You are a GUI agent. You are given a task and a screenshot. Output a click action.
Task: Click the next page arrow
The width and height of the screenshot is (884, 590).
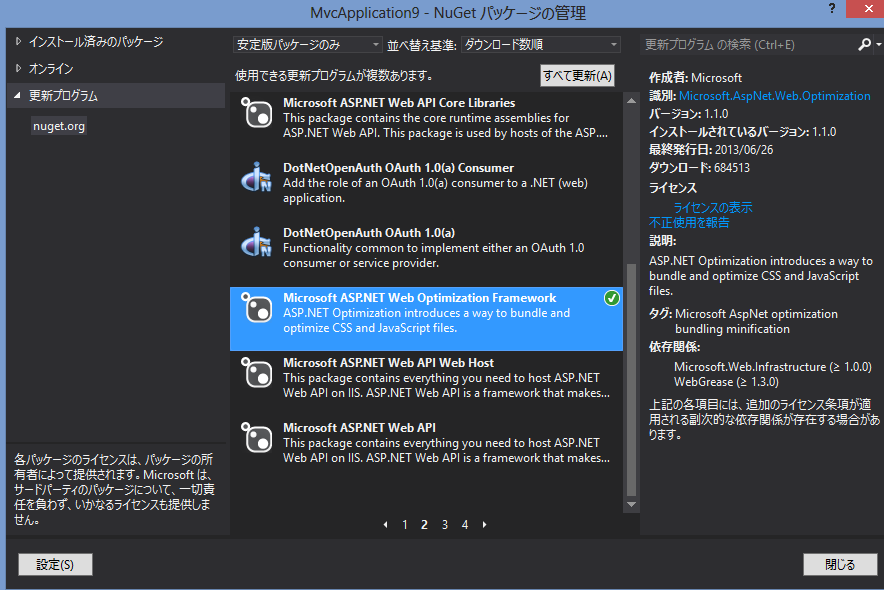[484, 525]
